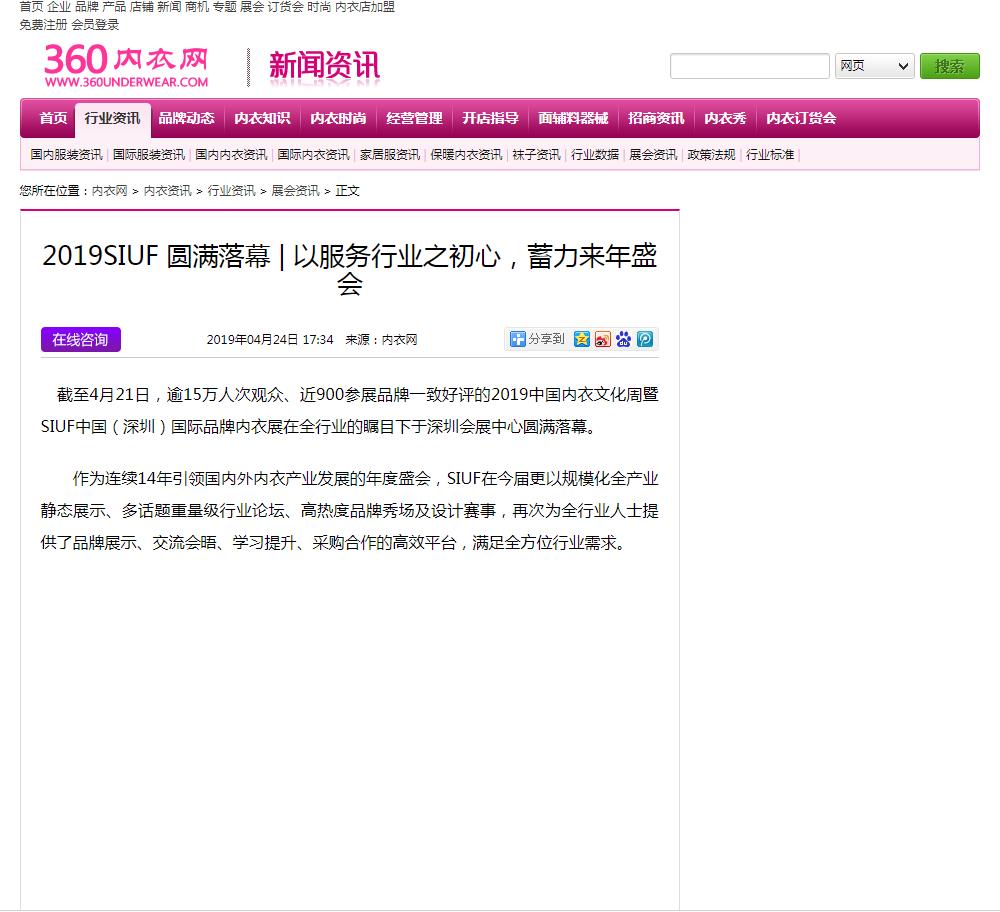Click the 来源：内衣网 source text
Screen dimensions: 1000x912
click(x=381, y=340)
